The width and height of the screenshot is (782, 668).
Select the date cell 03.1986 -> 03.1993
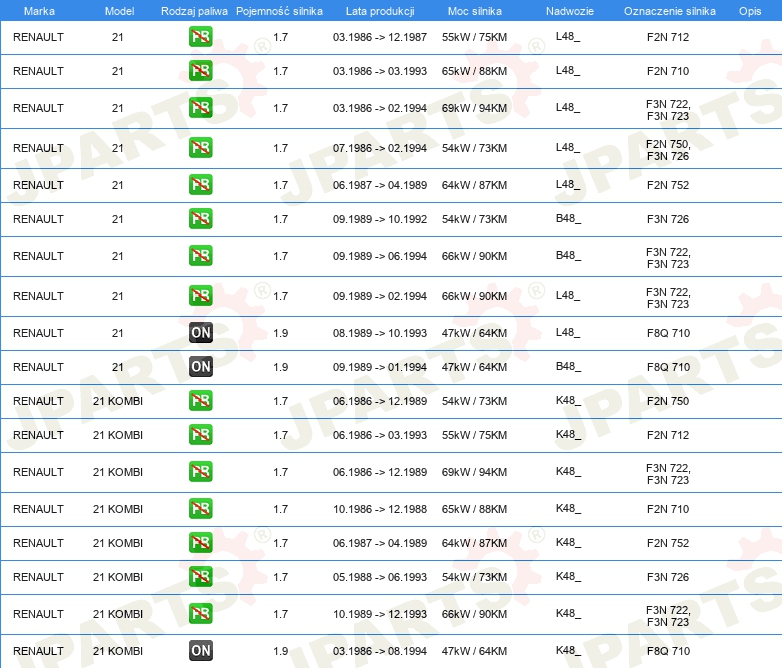point(380,71)
